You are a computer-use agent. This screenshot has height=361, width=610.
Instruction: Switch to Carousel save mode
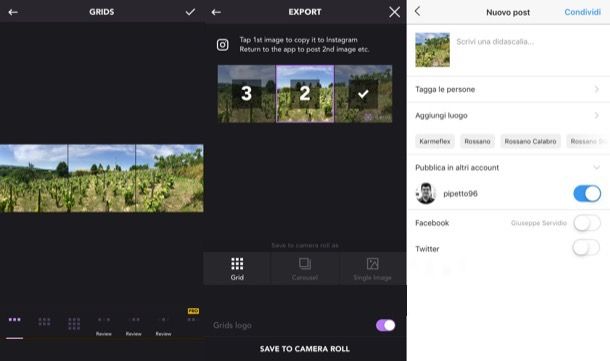click(x=305, y=268)
